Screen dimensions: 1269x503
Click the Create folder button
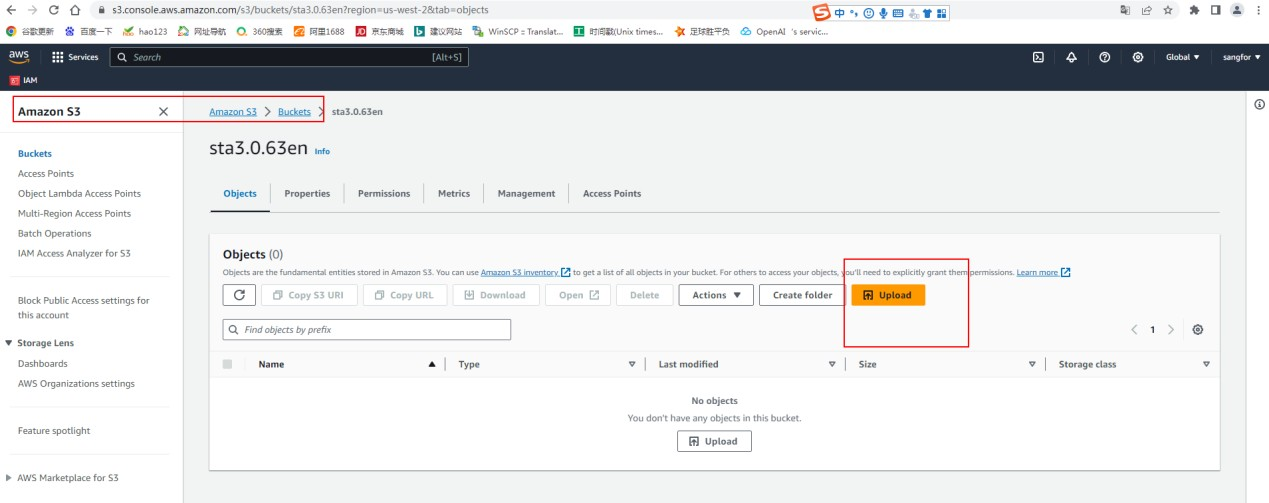(x=802, y=295)
